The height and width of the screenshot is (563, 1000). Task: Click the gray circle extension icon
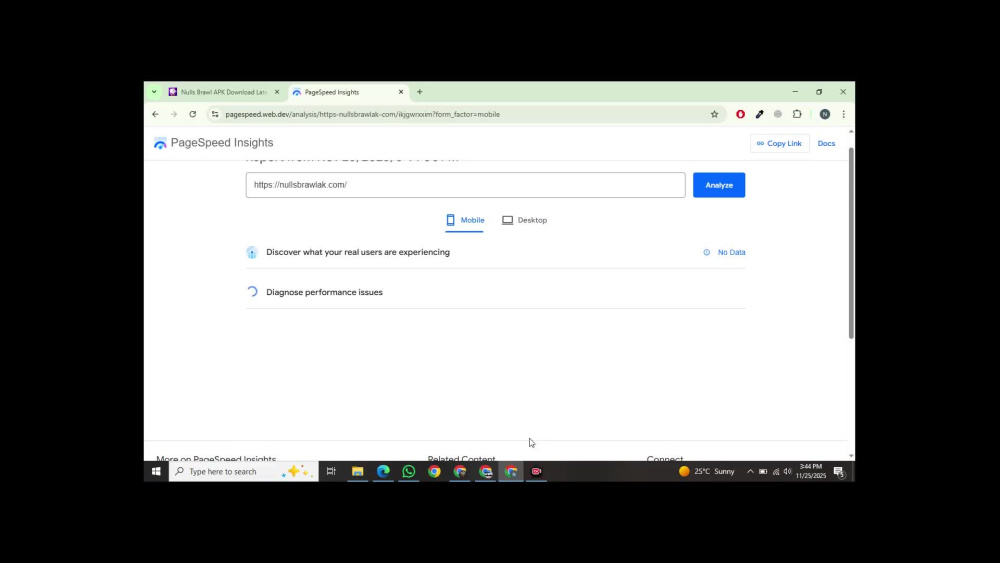pyautogui.click(x=778, y=115)
